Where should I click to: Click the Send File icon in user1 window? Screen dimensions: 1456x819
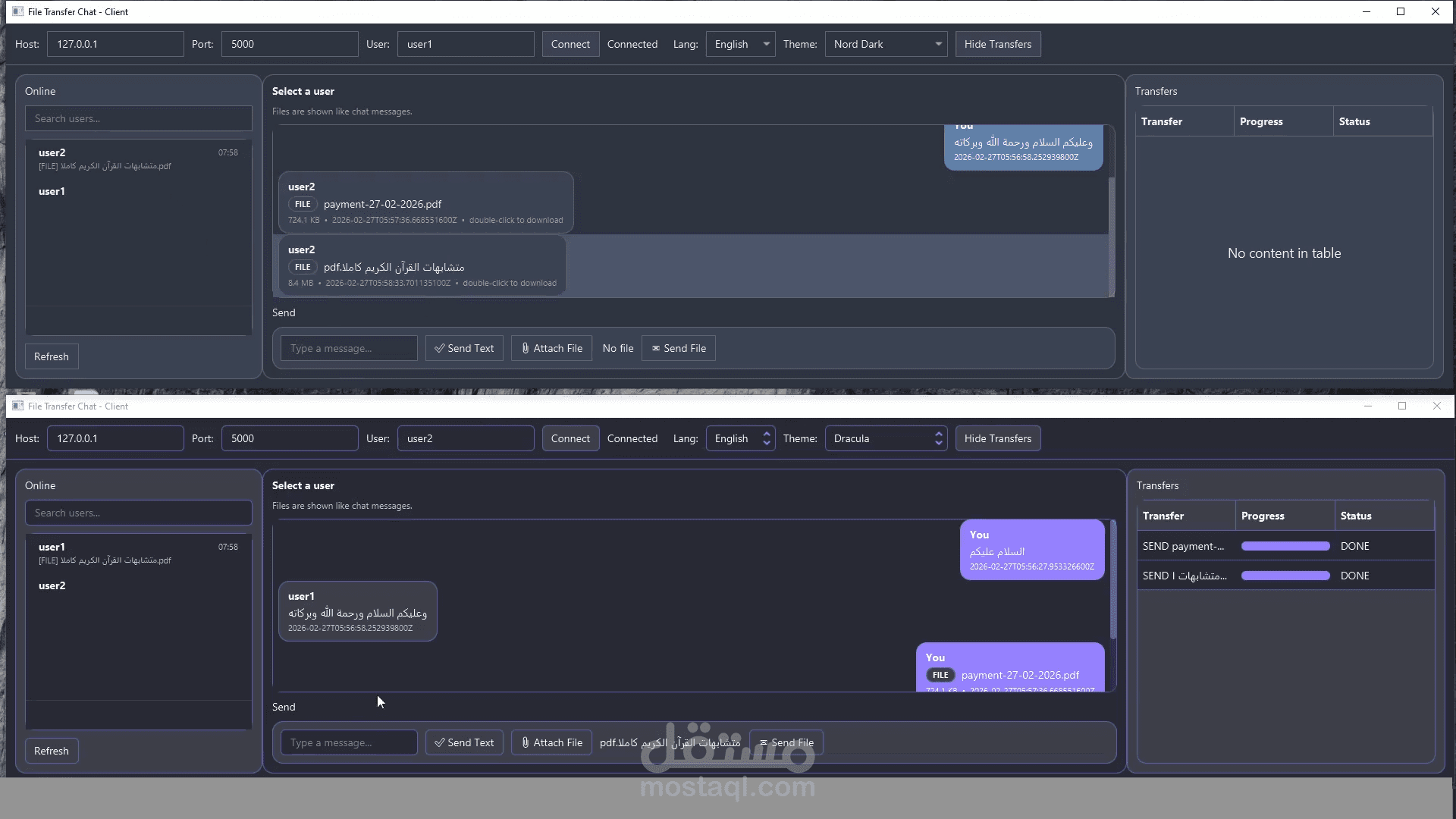656,348
